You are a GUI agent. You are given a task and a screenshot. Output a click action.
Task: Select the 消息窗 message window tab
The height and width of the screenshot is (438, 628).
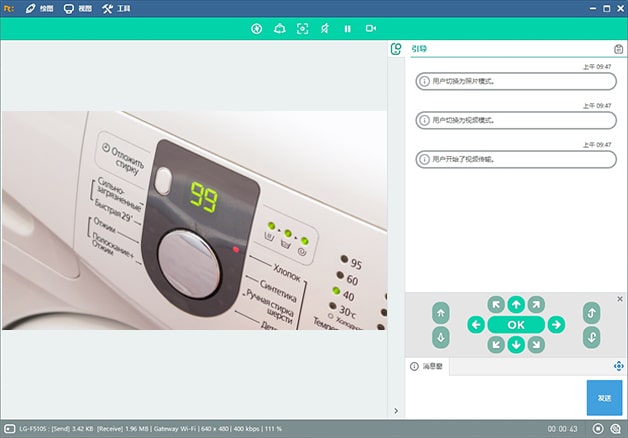click(427, 366)
